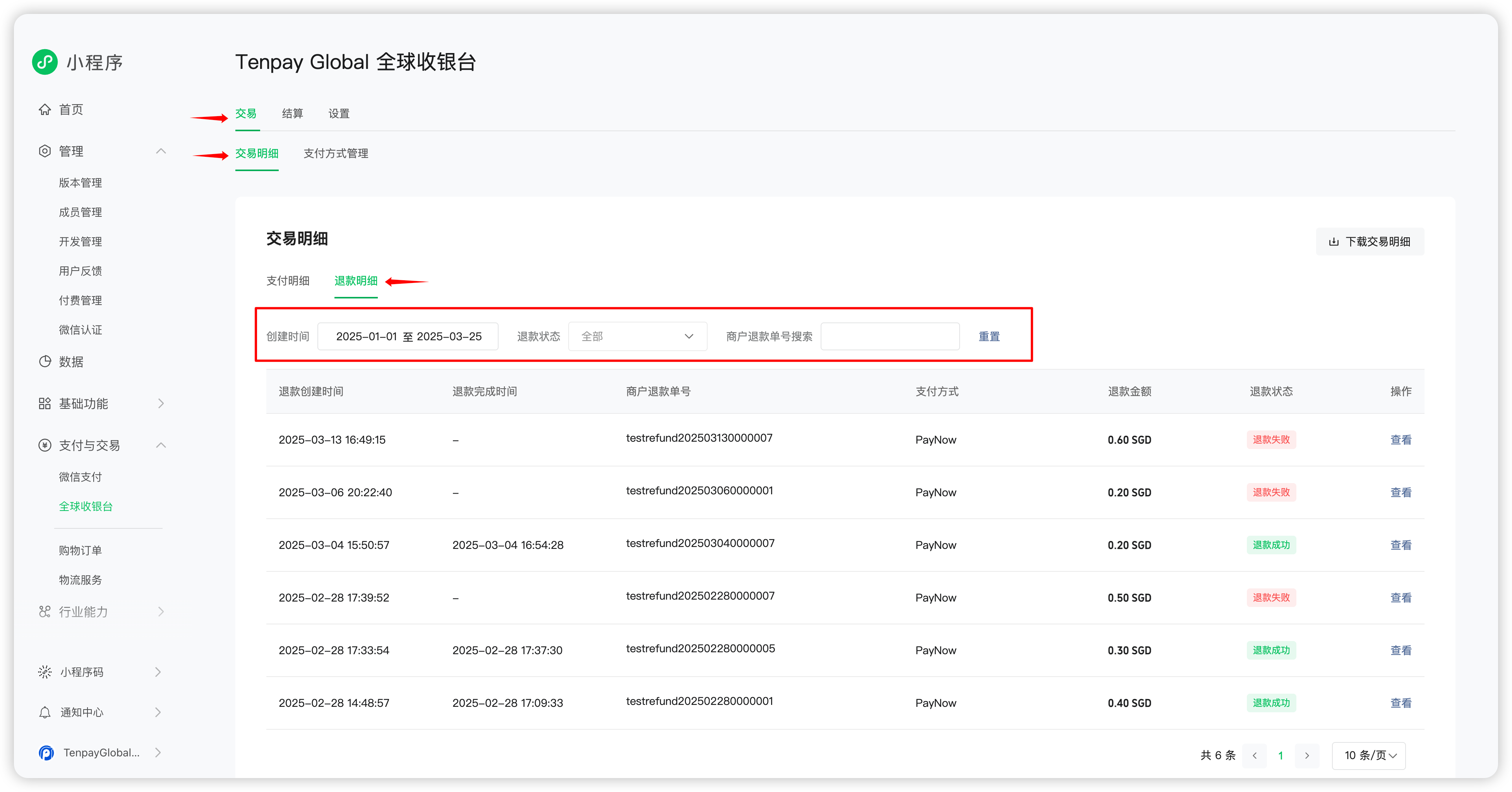
Task: Open 通知中心 bell icon
Action: tap(45, 712)
